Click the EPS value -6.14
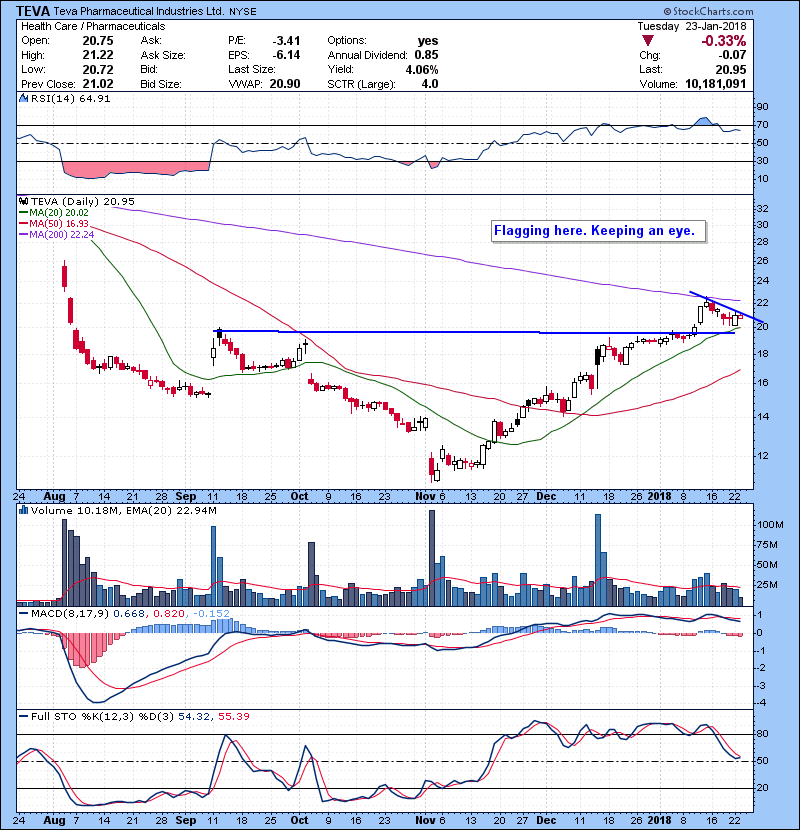Image resolution: width=800 pixels, height=830 pixels. (x=286, y=55)
